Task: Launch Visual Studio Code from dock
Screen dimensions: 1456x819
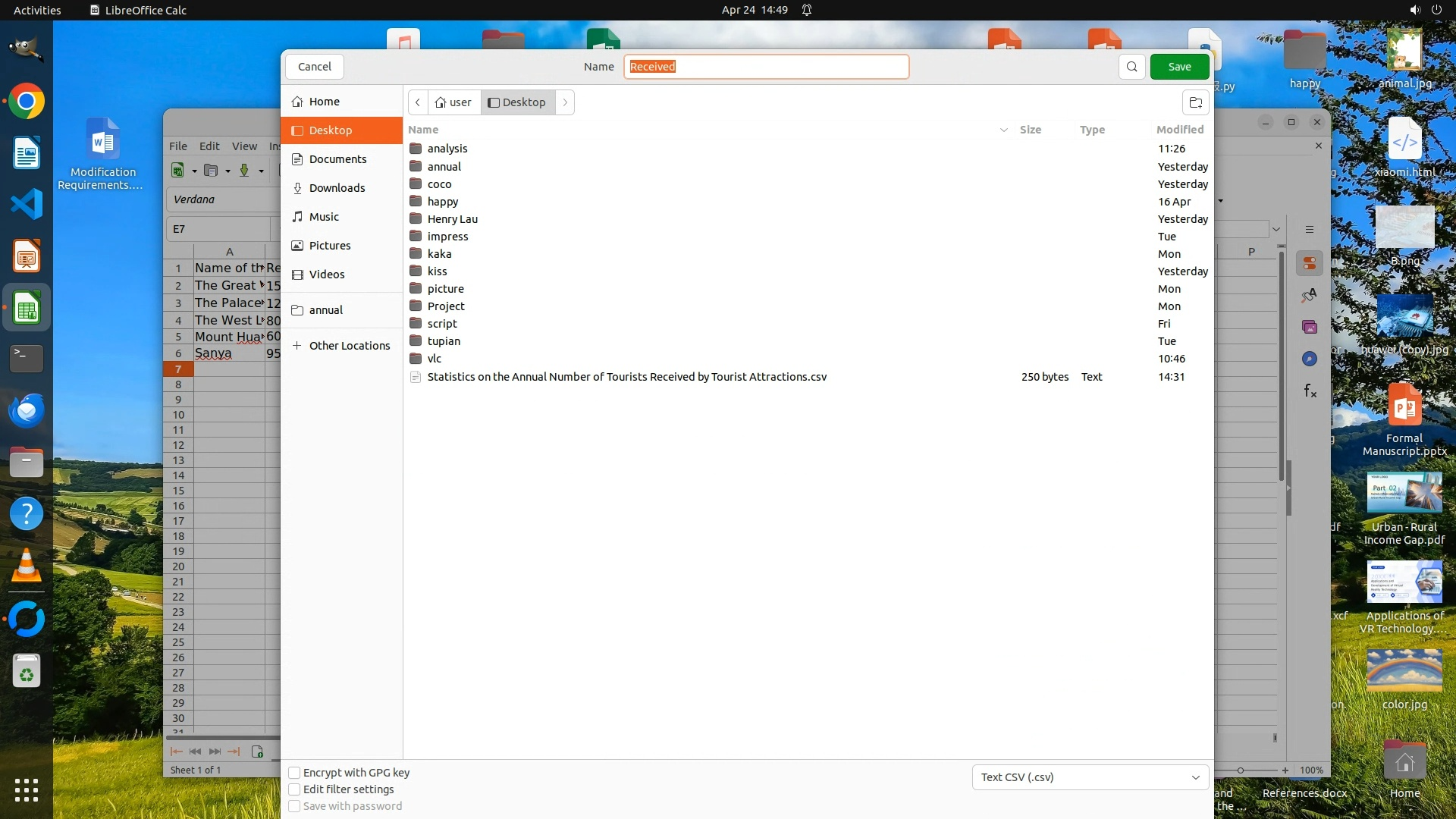Action: [27, 205]
